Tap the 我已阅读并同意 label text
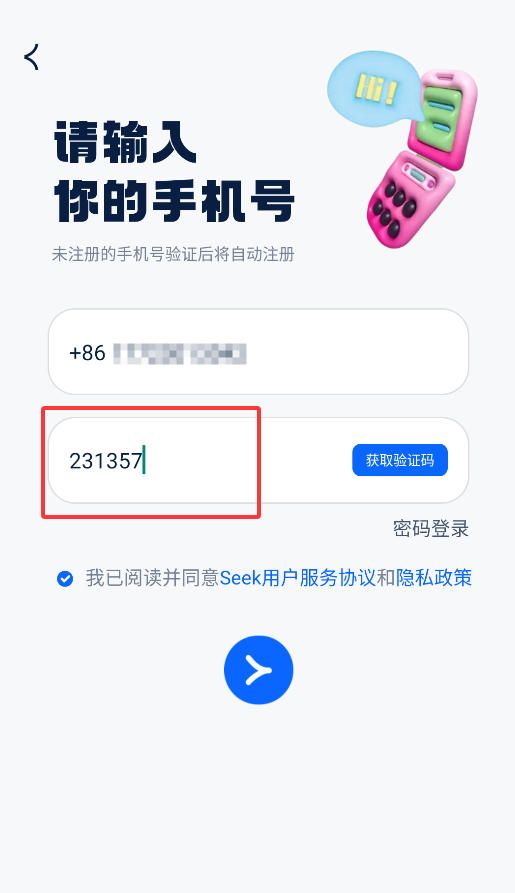 point(152,578)
